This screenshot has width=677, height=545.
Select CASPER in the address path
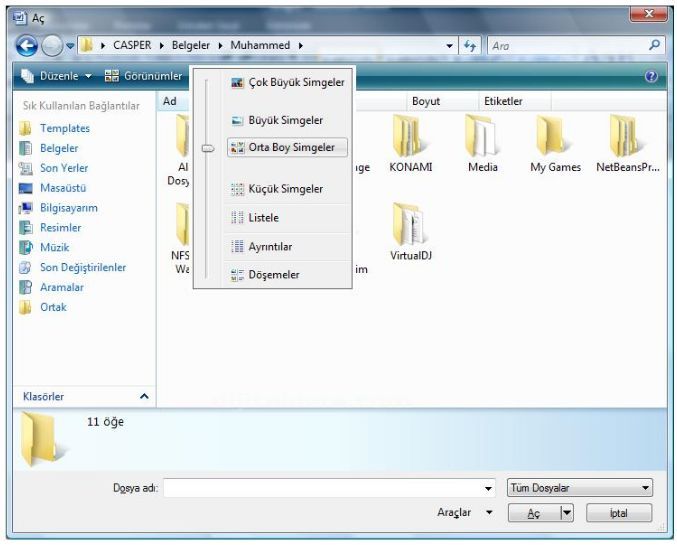click(132, 45)
